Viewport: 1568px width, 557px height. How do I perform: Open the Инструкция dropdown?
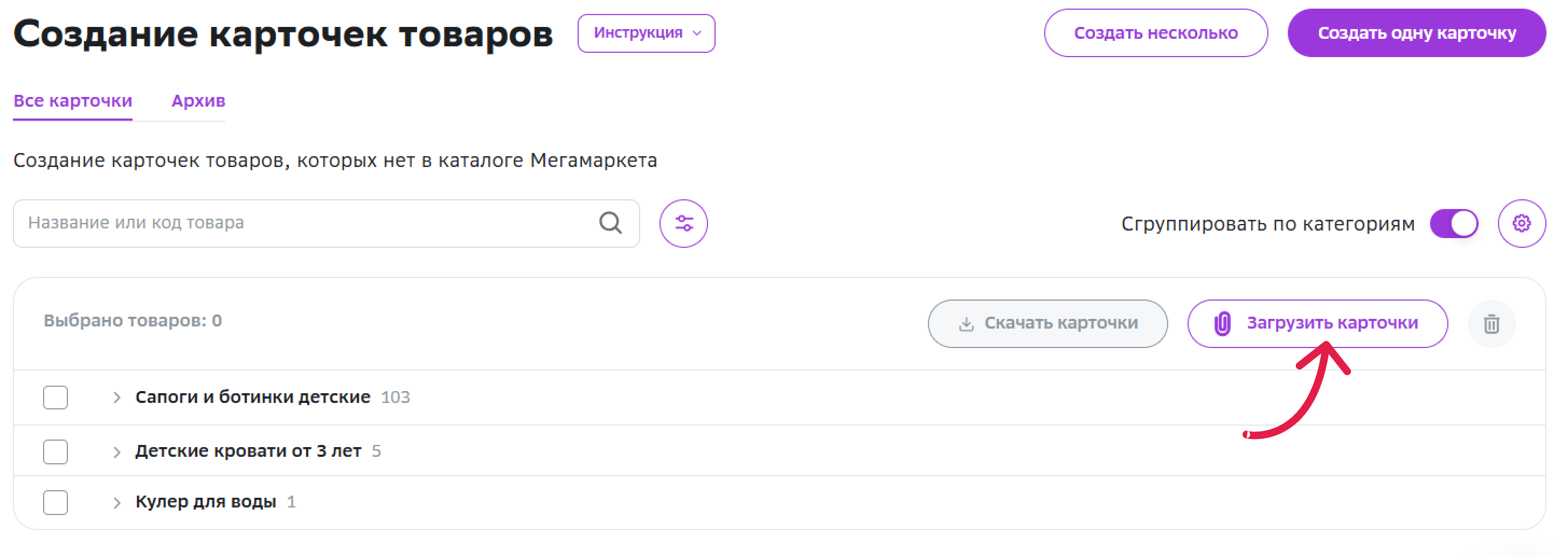[x=647, y=33]
